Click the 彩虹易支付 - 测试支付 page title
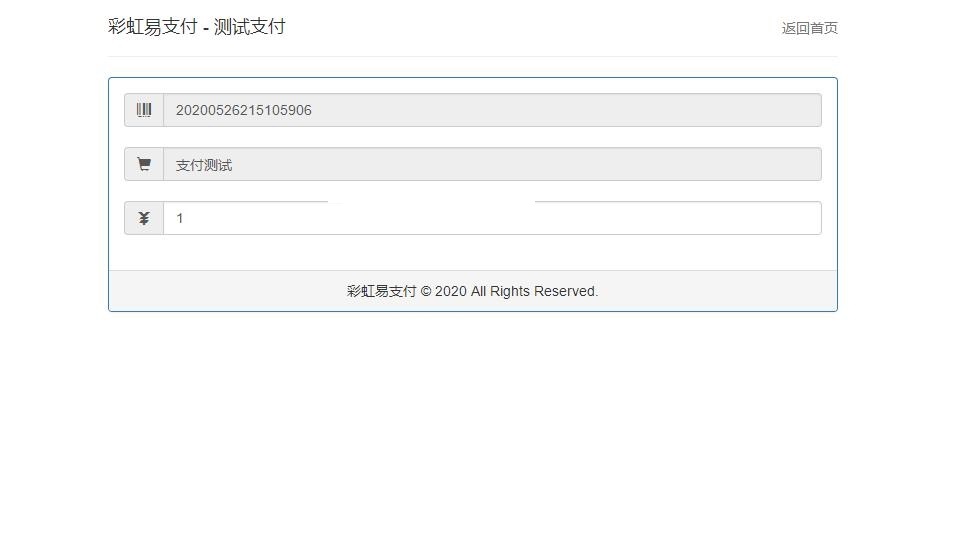 pos(197,27)
